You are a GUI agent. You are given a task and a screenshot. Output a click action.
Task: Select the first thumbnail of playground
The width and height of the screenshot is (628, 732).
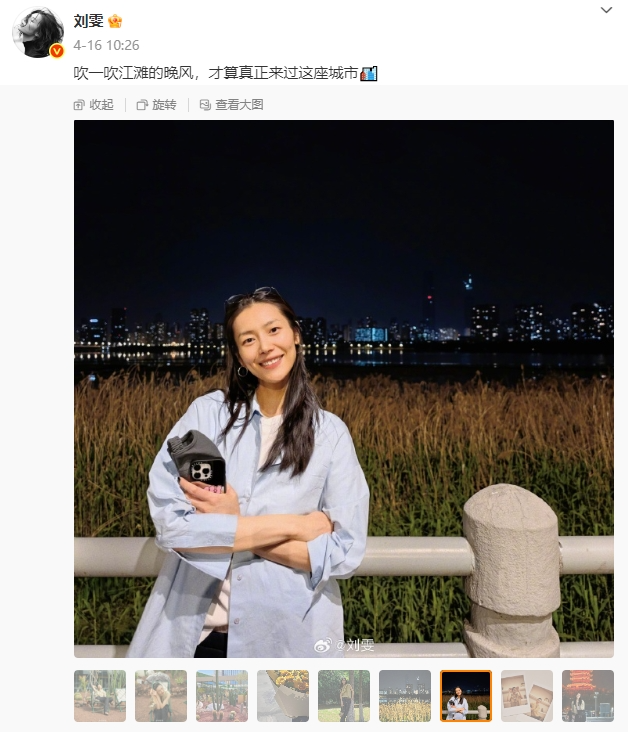(x=100, y=696)
